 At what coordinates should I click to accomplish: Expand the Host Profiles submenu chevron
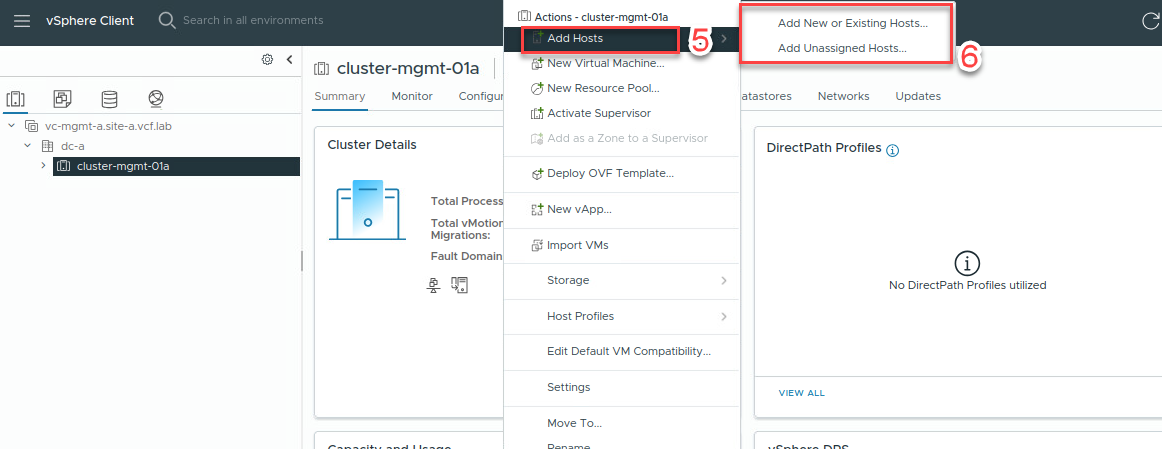pos(724,316)
